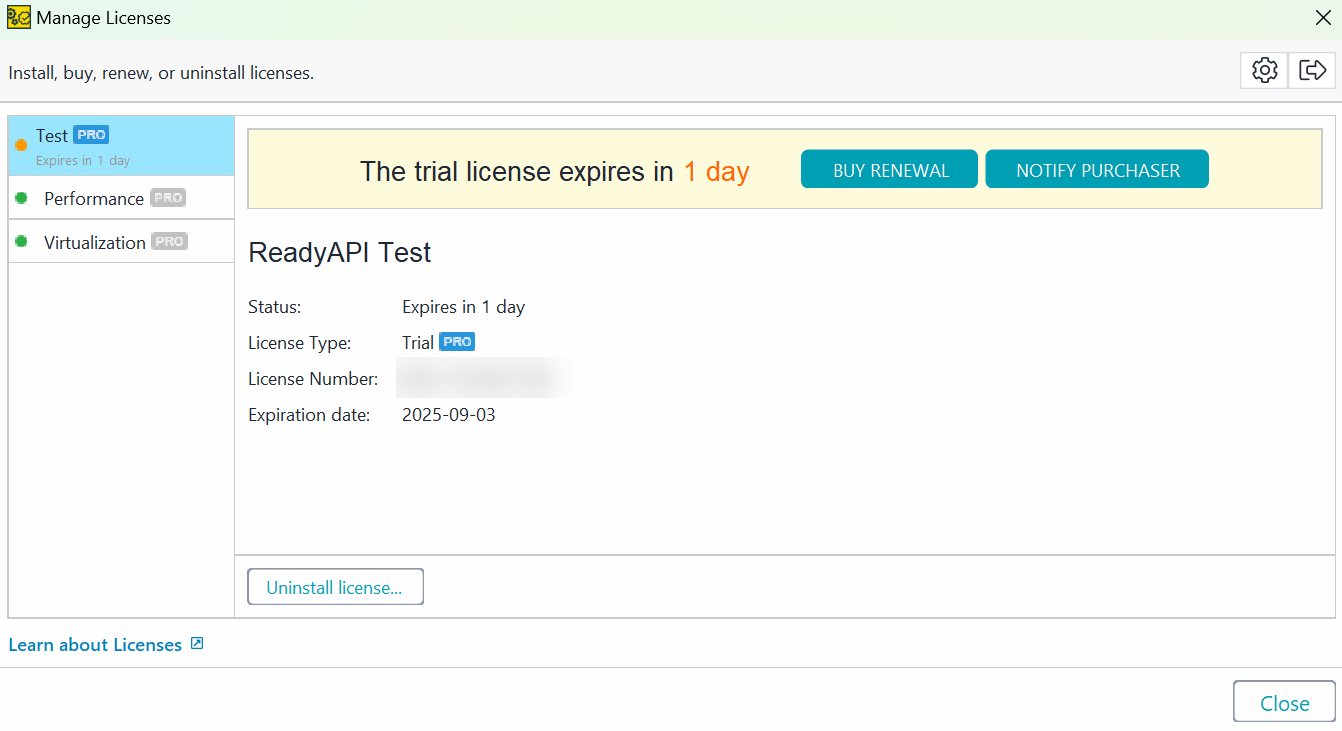Click the external-link icon after Learn about Licenses
This screenshot has width=1342, height=731.
(197, 644)
